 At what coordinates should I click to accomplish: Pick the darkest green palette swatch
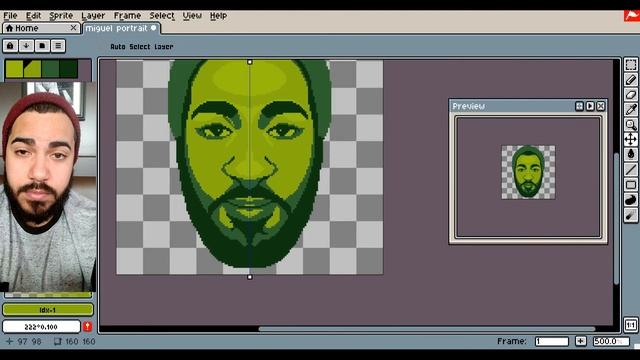(68, 69)
